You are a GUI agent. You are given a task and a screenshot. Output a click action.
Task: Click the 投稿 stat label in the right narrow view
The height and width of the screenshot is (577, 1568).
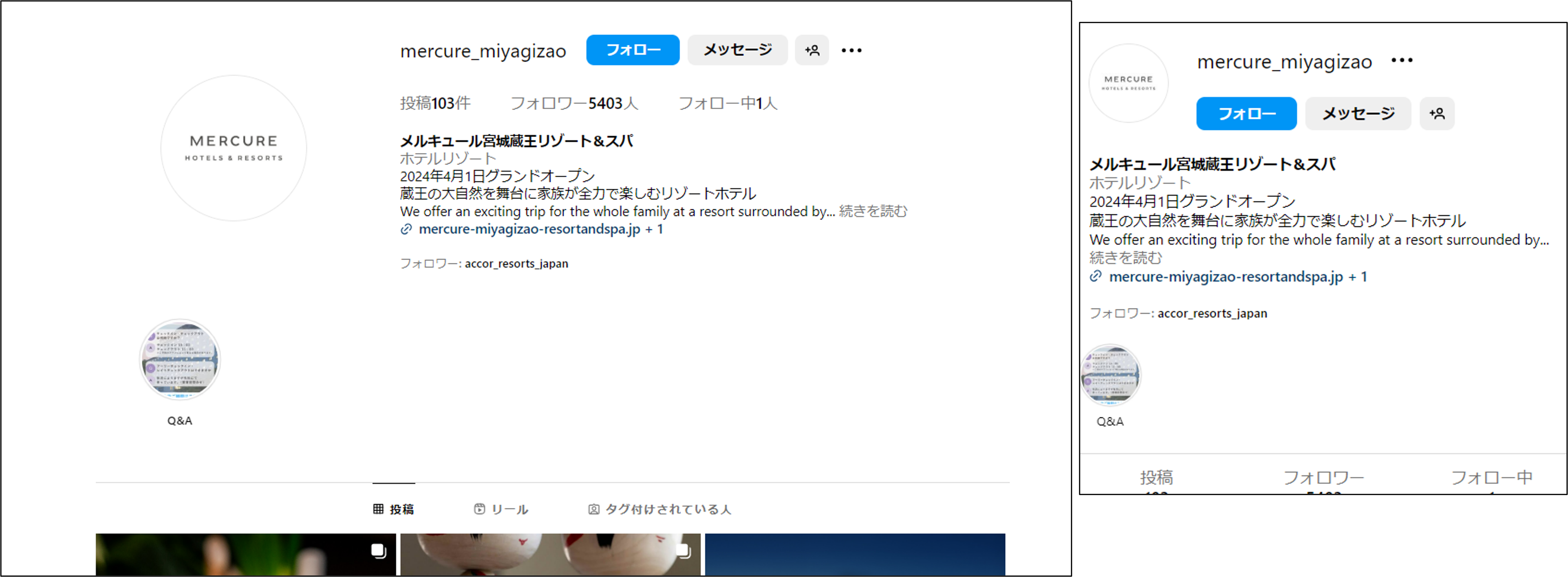coord(1156,478)
